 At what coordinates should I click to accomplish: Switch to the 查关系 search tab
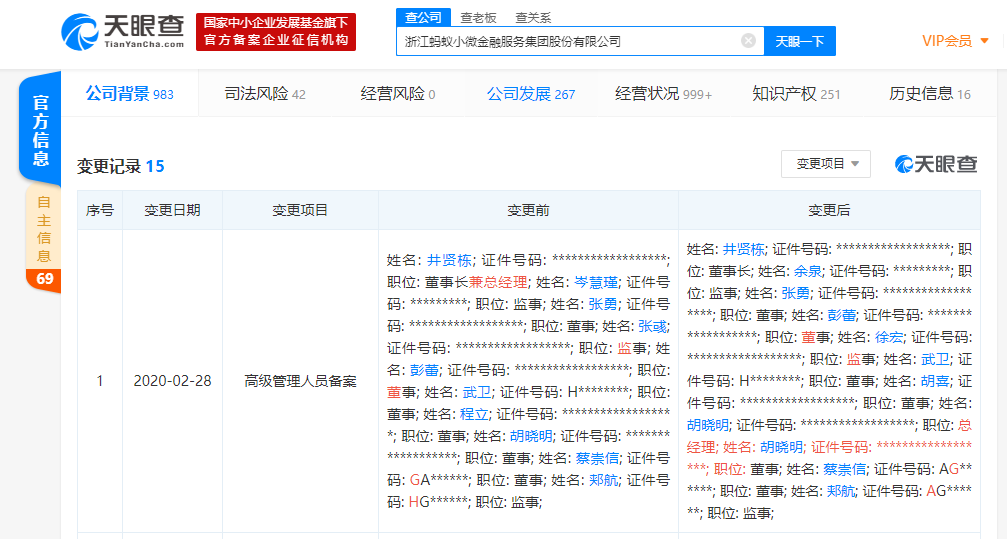tap(532, 17)
